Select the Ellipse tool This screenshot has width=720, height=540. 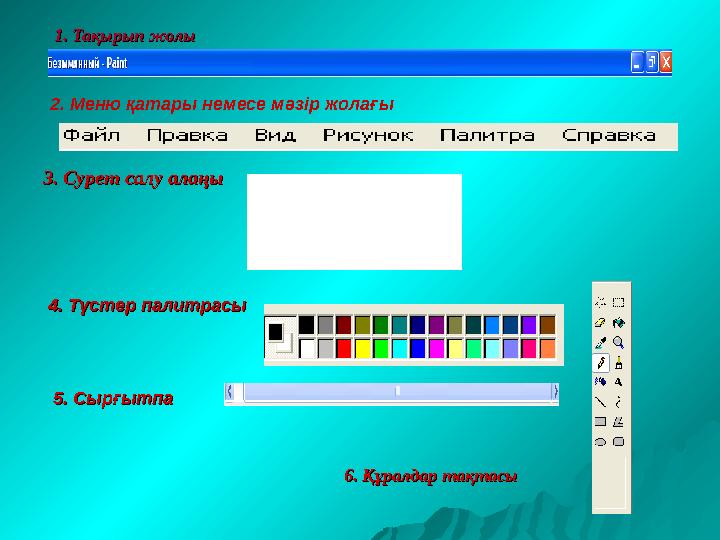coord(600,442)
